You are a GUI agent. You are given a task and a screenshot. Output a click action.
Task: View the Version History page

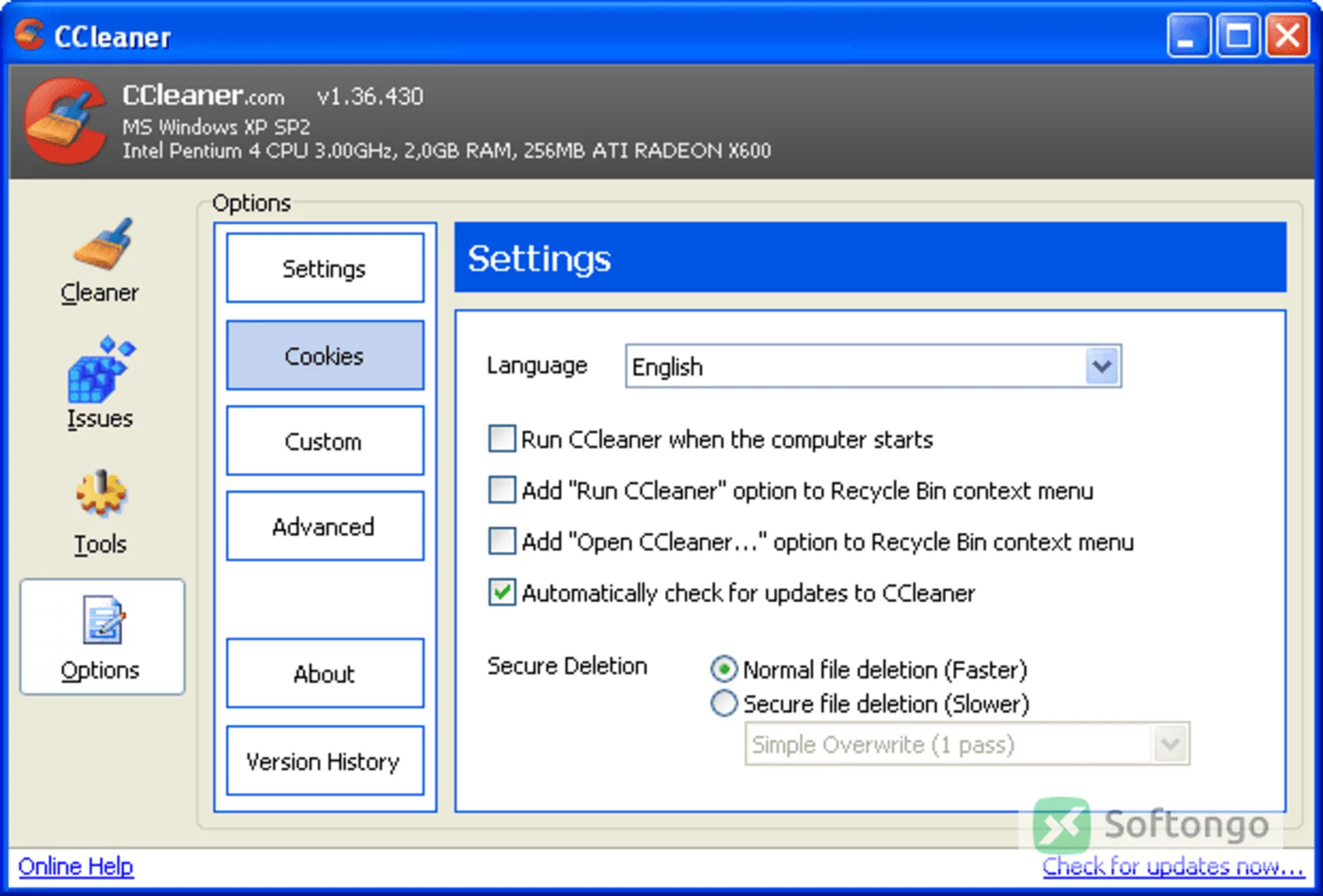[x=325, y=761]
